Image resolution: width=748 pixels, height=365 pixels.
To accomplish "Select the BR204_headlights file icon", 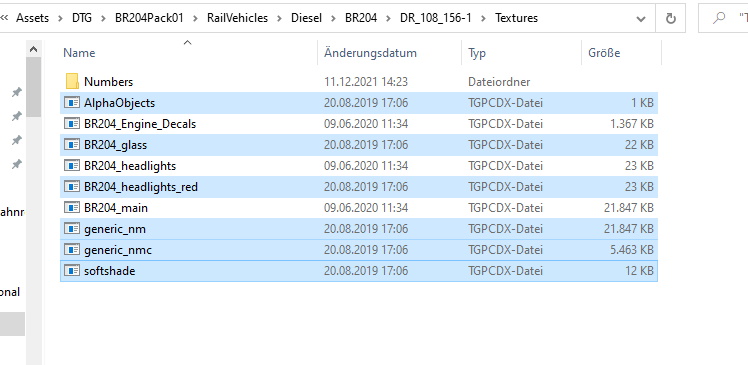I will pos(72,166).
